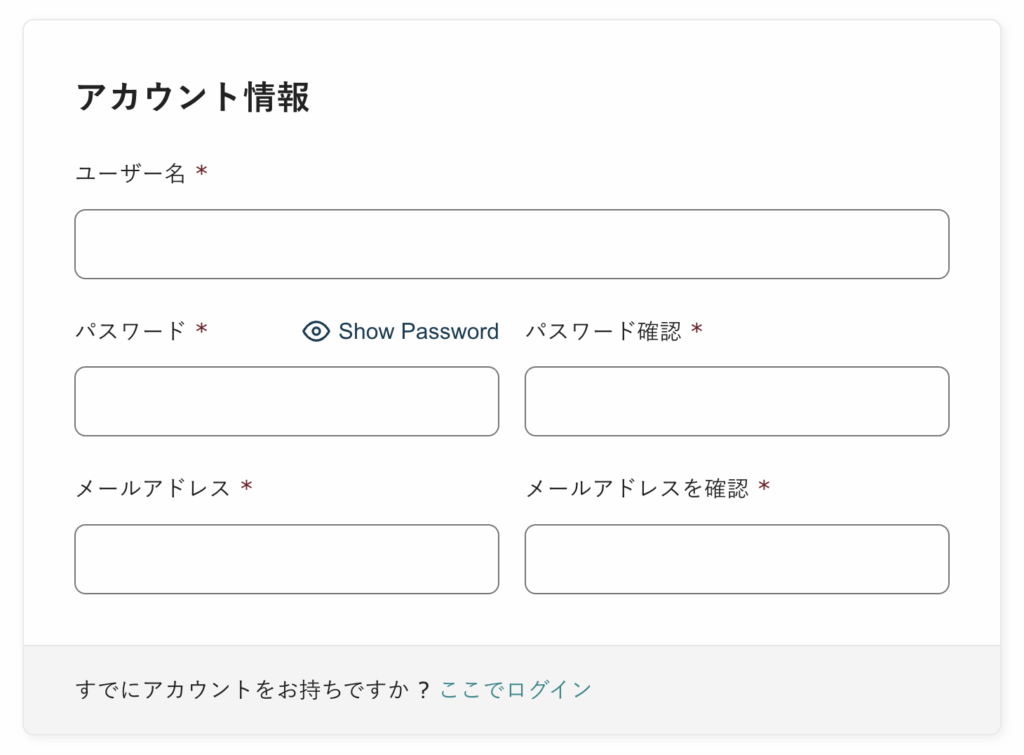Open the ここでログイン link
This screenshot has width=1024, height=755.
pos(515,689)
